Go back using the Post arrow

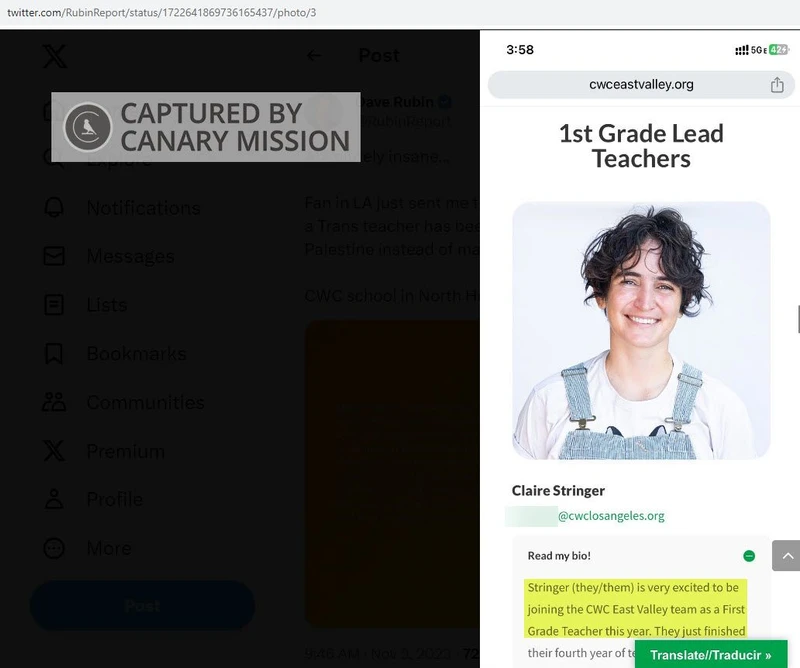[314, 56]
